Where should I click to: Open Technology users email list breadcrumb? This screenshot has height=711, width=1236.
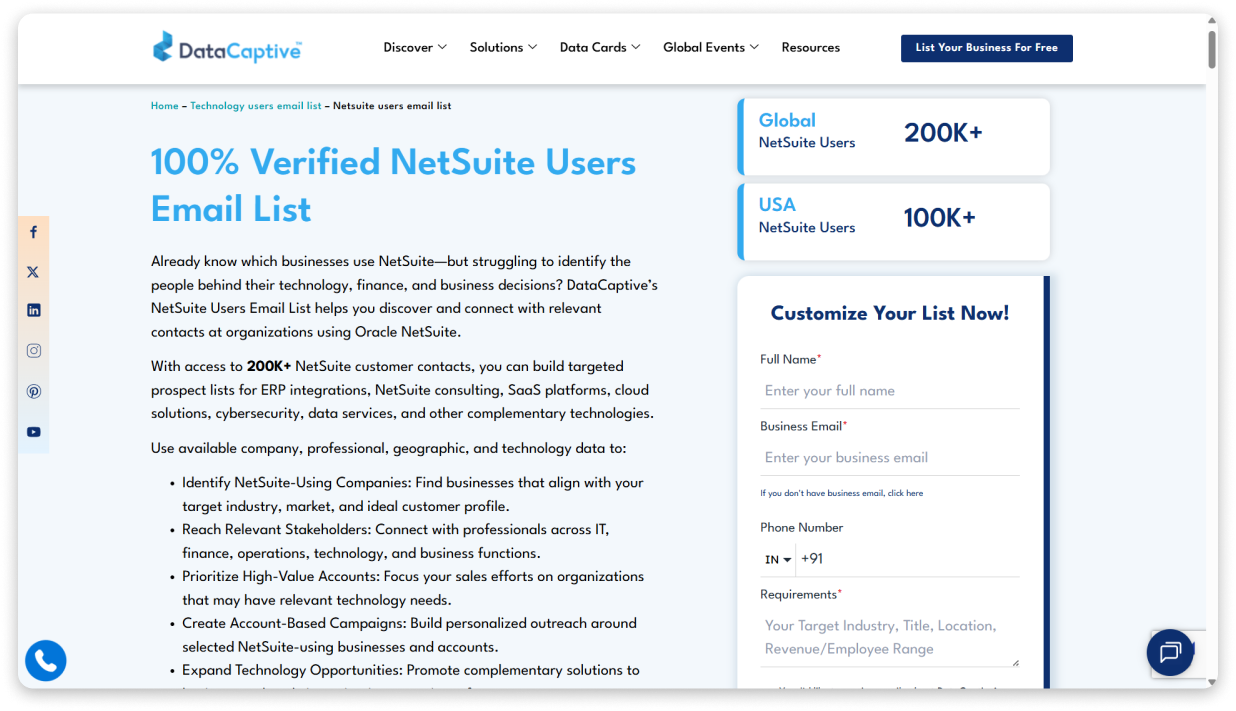256,106
